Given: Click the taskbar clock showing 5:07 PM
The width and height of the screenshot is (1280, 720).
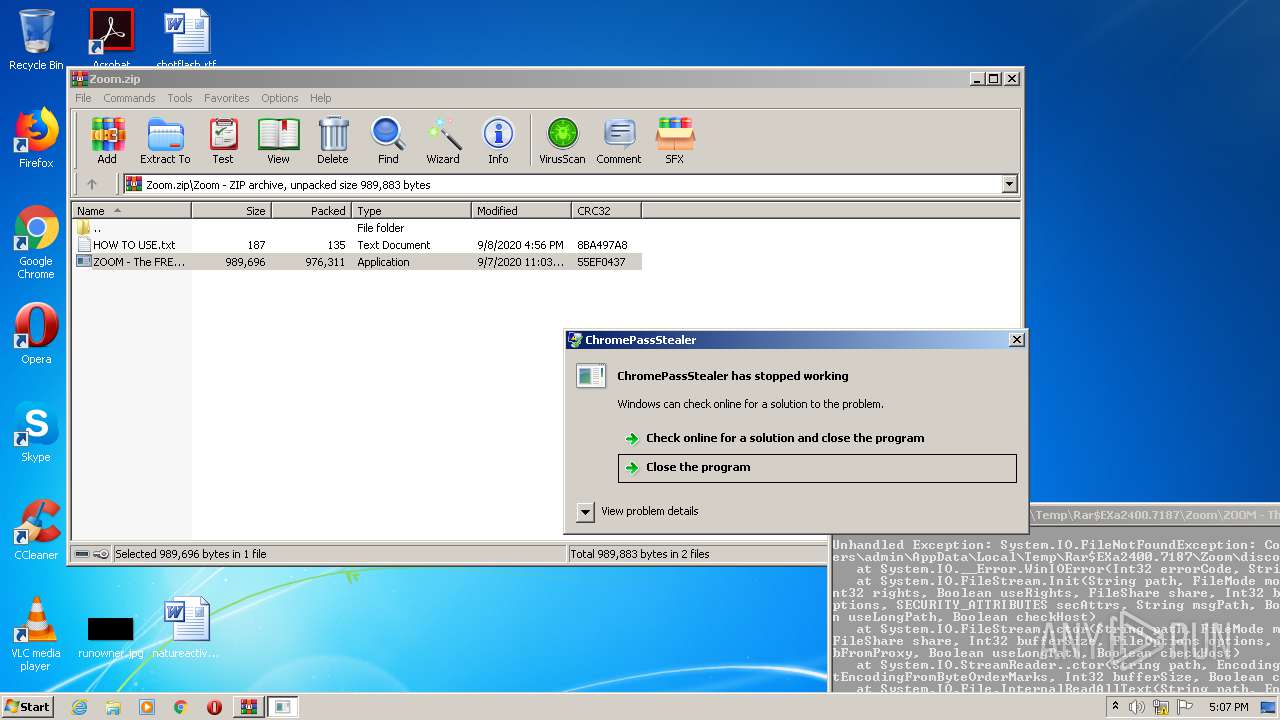Looking at the screenshot, I should coord(1228,707).
